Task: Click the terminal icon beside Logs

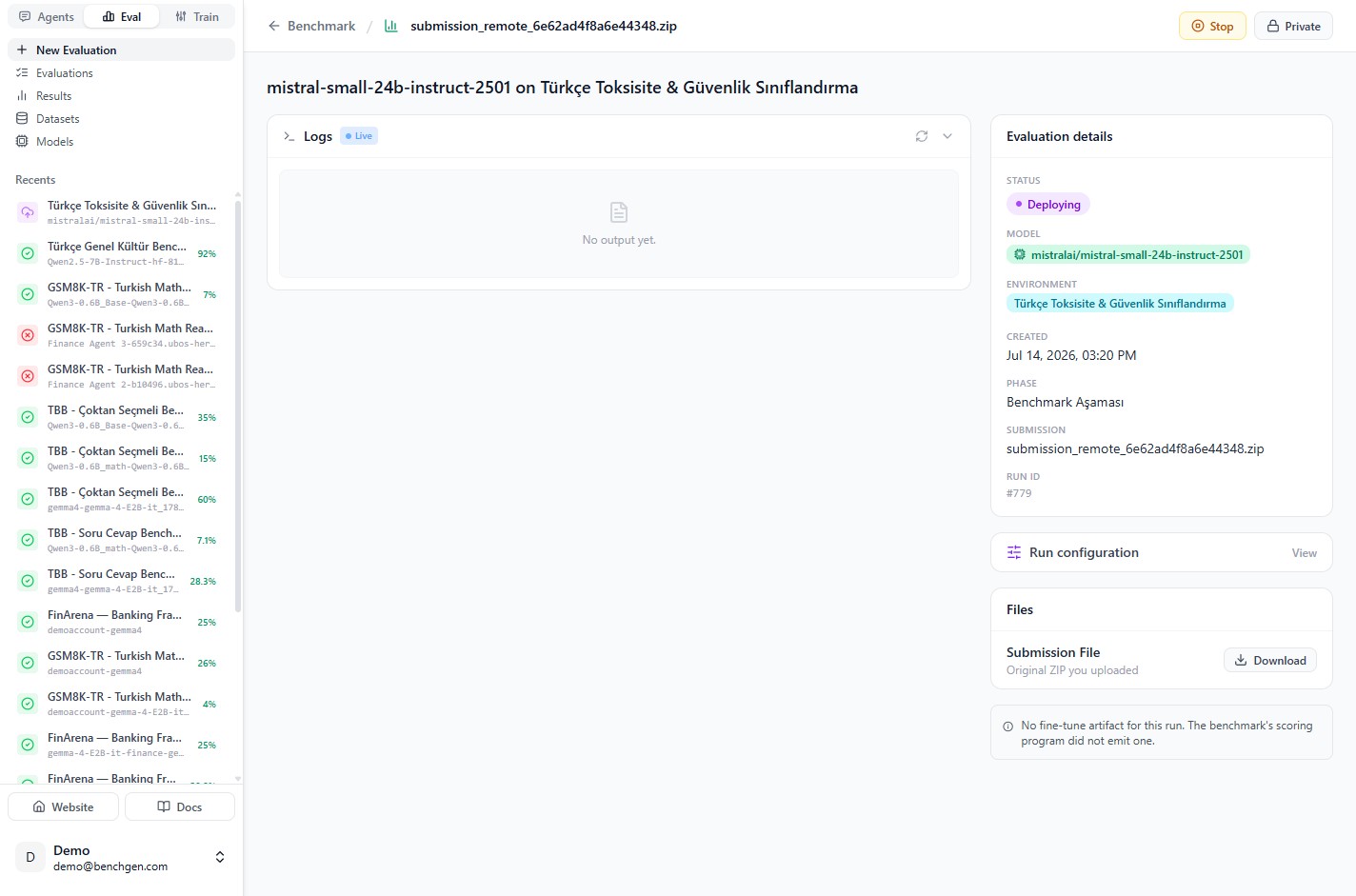Action: point(289,136)
